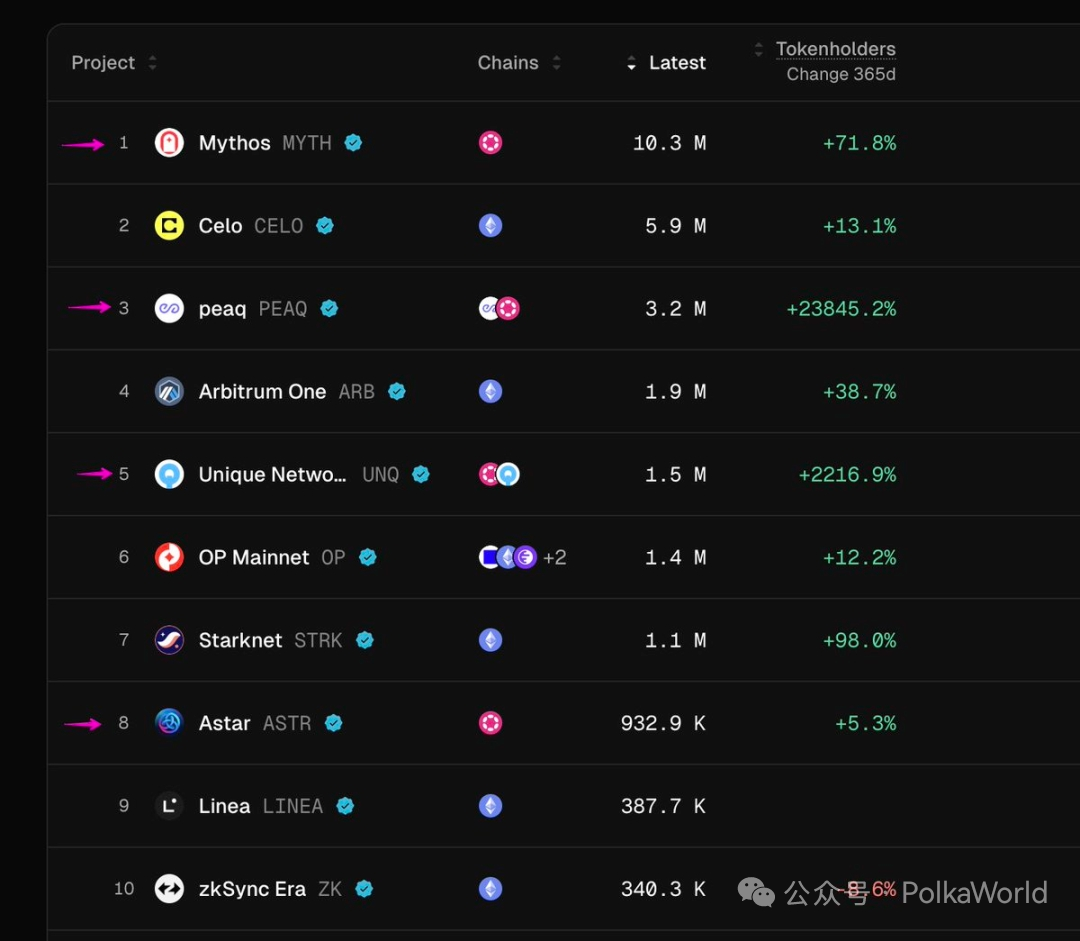Click peaq tokenholders change +23845.2% value
Viewport: 1080px width, 941px height.
click(841, 309)
